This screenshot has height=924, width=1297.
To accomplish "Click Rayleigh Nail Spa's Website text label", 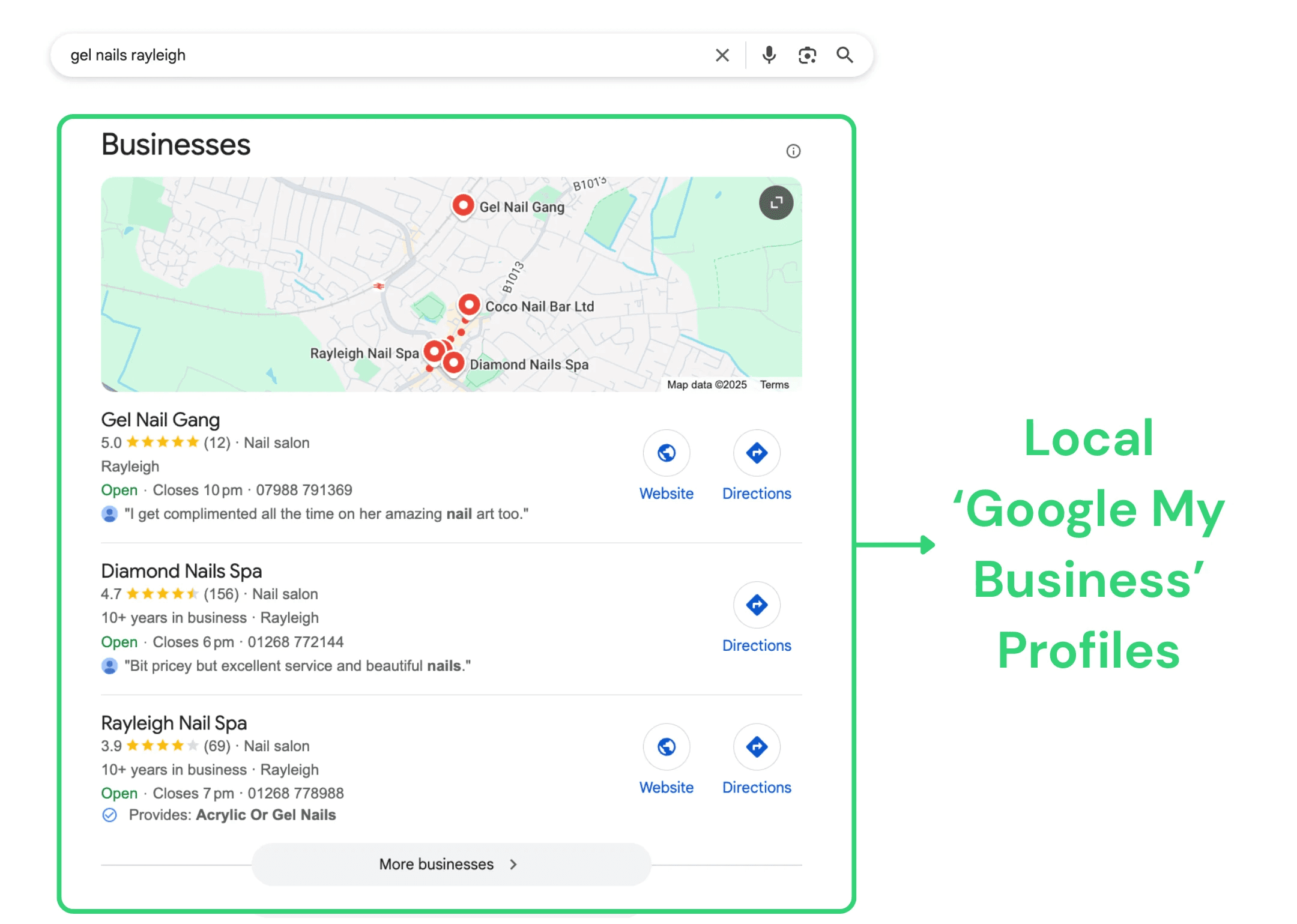I will tap(666, 788).
